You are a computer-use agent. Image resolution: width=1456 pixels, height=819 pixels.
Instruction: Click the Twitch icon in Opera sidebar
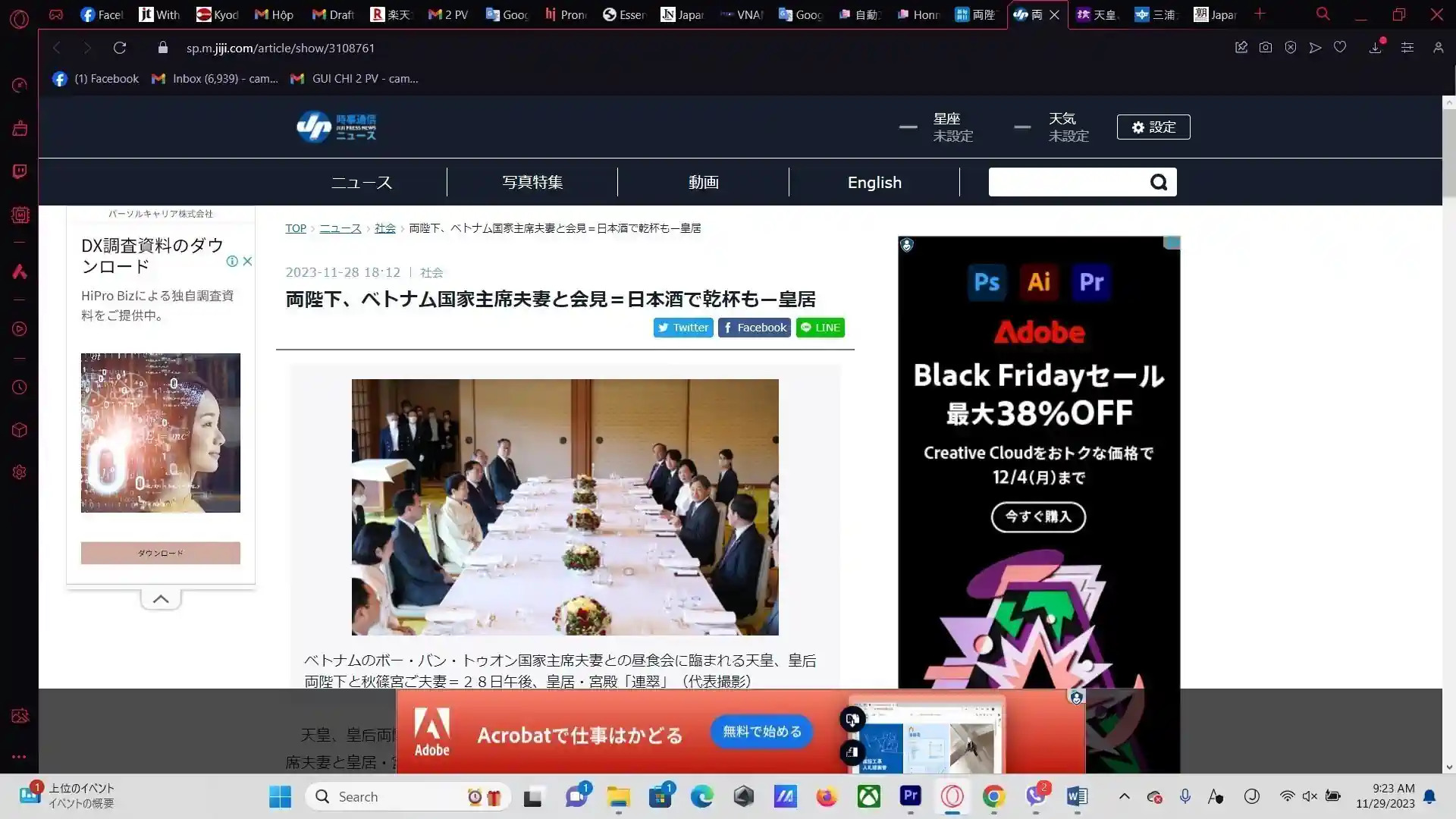point(20,171)
